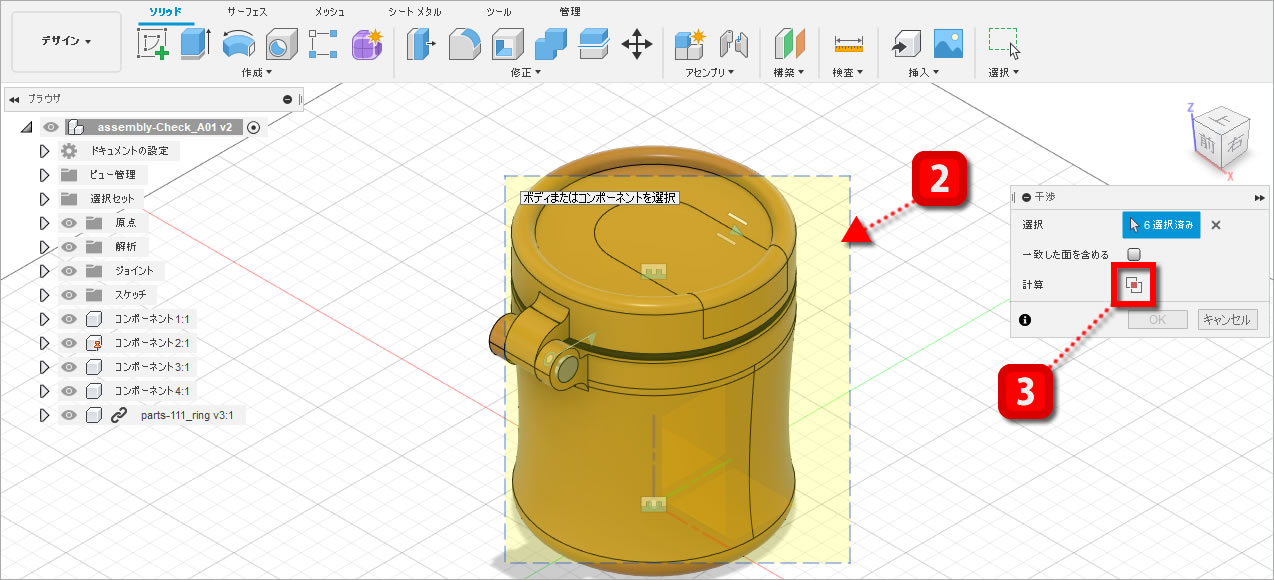Viewport: 1274px width, 580px height.
Task: Choose the Revolve tool
Action: (239, 44)
